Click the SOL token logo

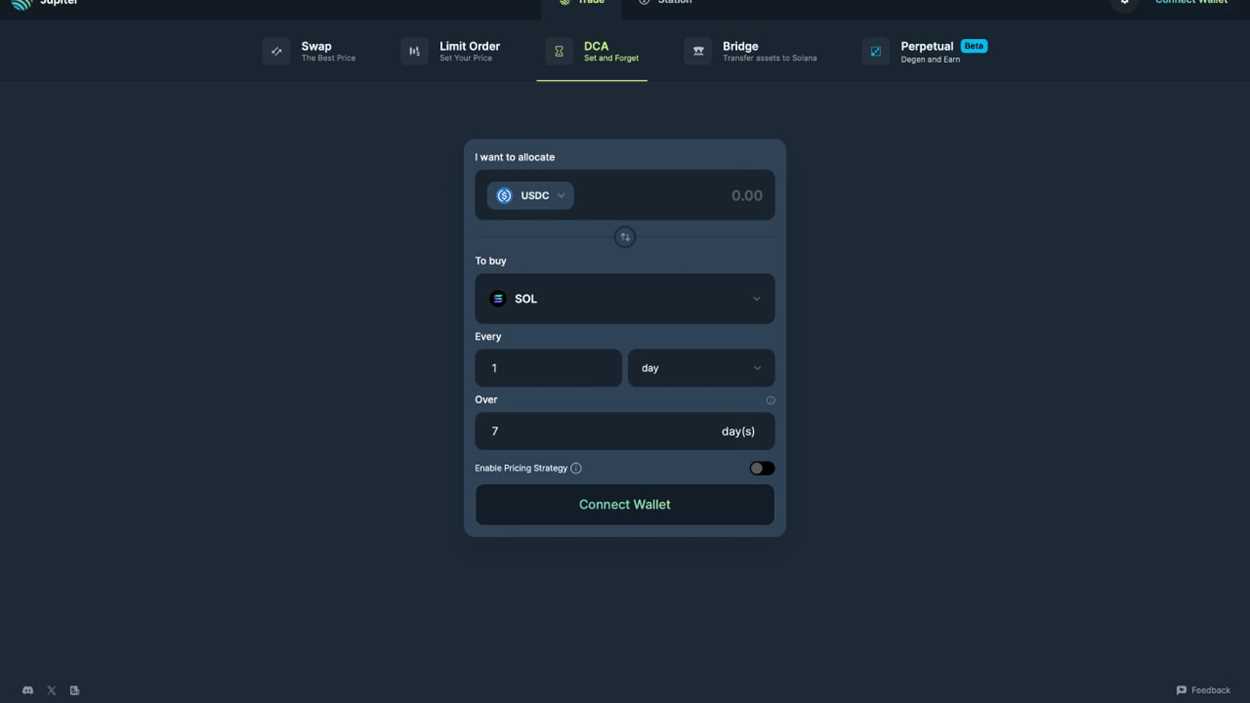[498, 299]
